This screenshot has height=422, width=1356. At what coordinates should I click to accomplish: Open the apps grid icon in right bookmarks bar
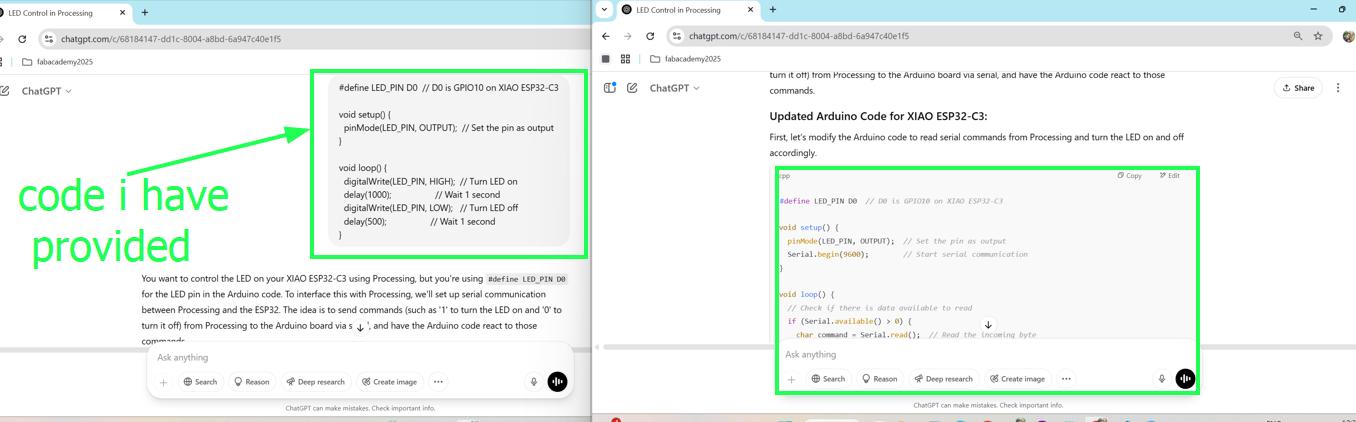[x=626, y=59]
